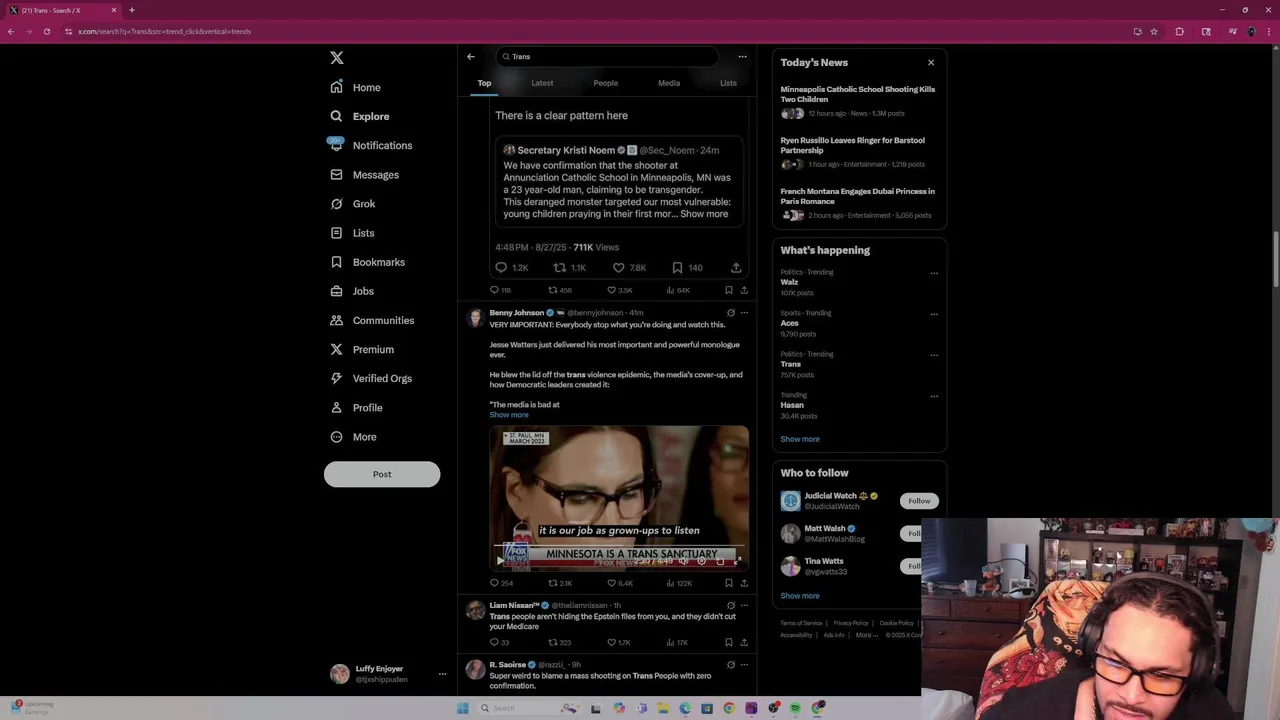This screenshot has height=720, width=1280.
Task: Click the X logo in sidebar
Action: [x=337, y=58]
